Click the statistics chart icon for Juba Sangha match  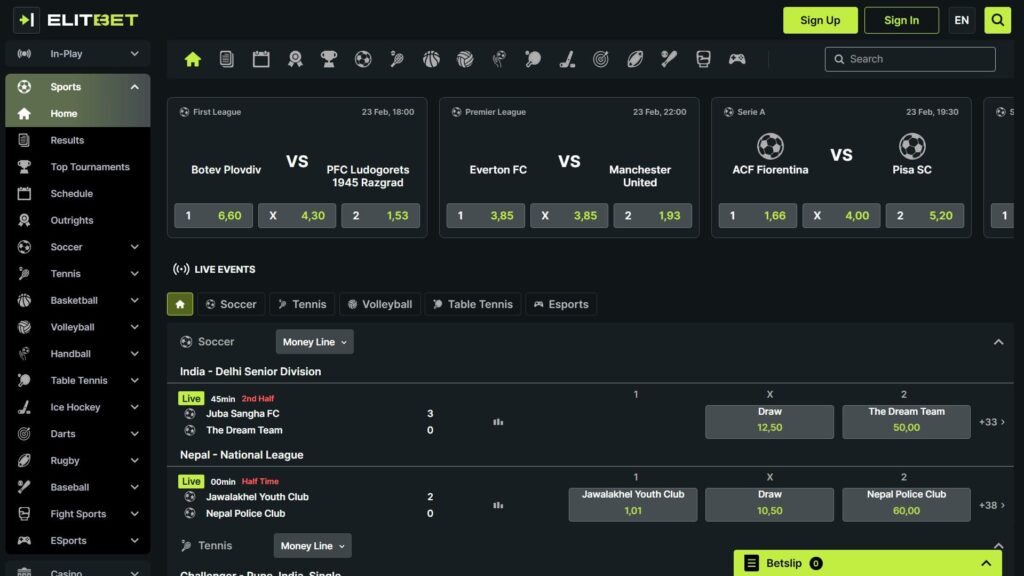click(x=498, y=422)
